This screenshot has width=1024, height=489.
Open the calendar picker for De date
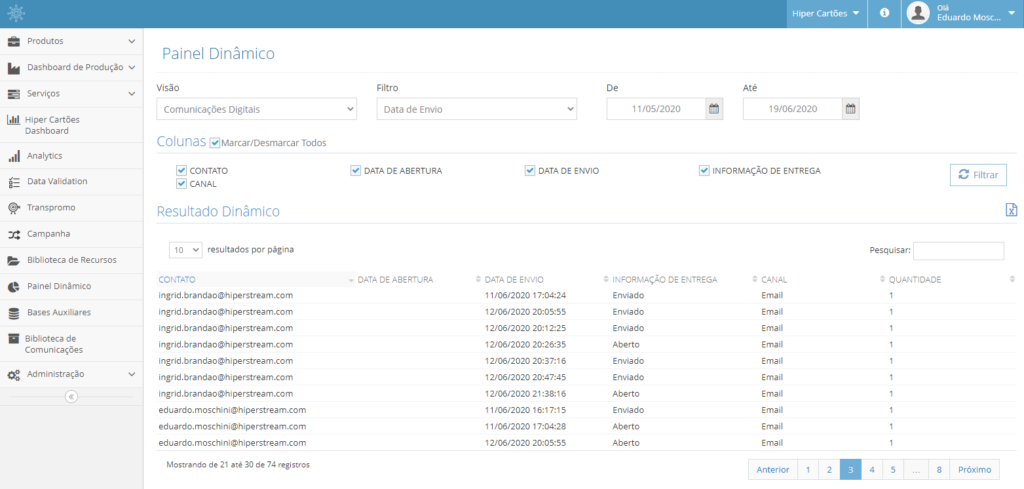pos(714,109)
